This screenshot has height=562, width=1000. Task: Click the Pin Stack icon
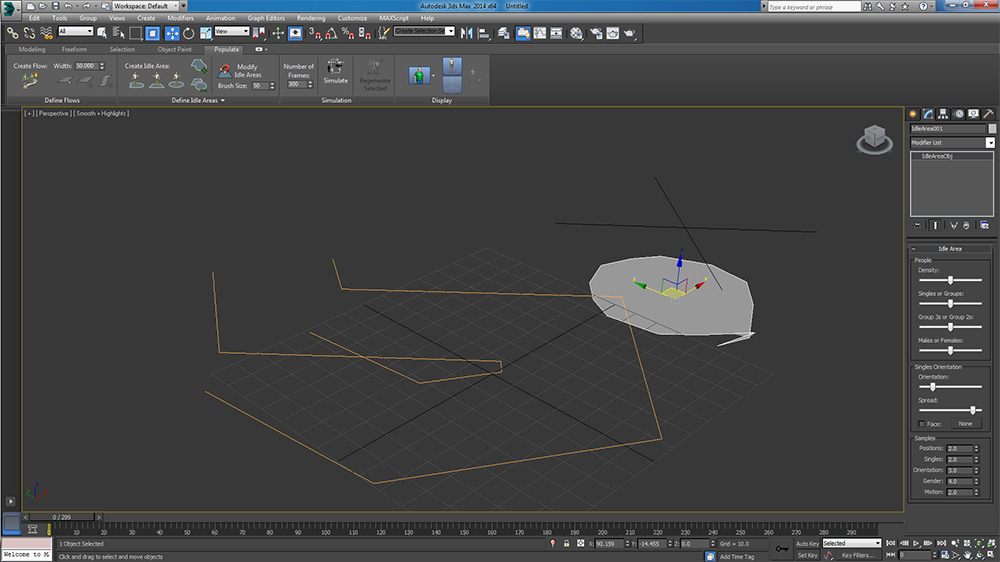[917, 225]
